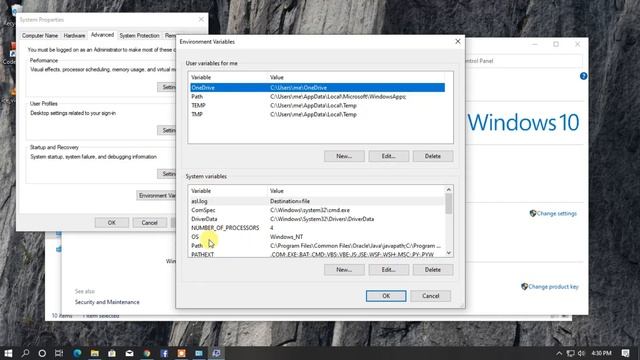Image resolution: width=640 pixels, height=360 pixels.
Task: Open Cortana circle icon on taskbar
Action: pos(42,353)
